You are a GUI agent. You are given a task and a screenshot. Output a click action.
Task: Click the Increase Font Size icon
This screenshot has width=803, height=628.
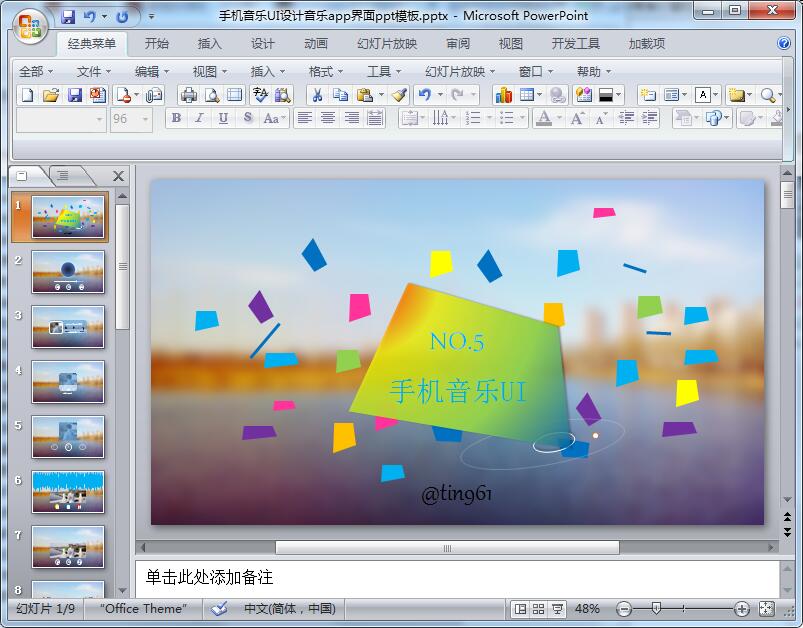click(x=577, y=118)
